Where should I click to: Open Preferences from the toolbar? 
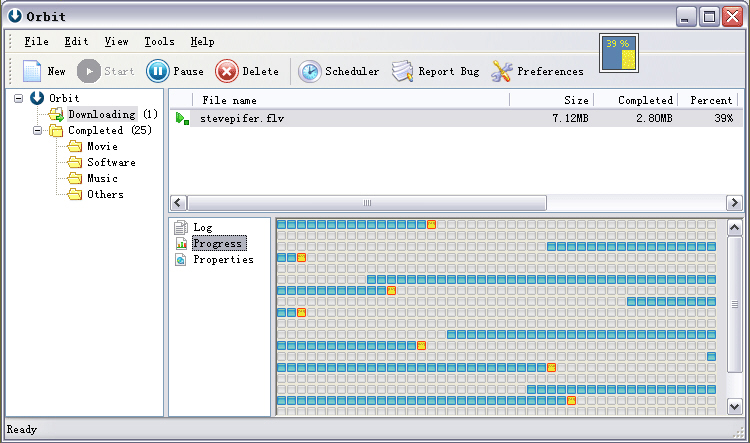(x=502, y=71)
